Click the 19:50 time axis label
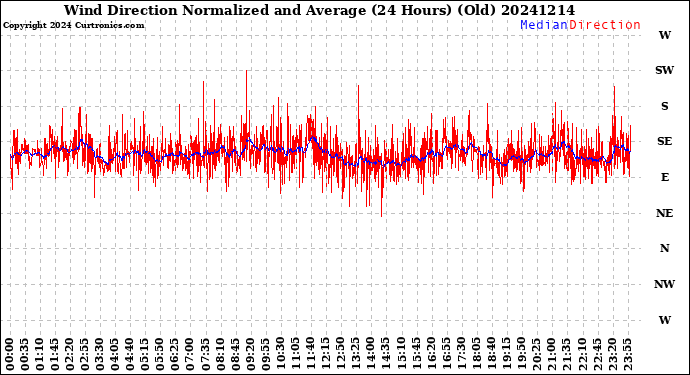 (521, 354)
